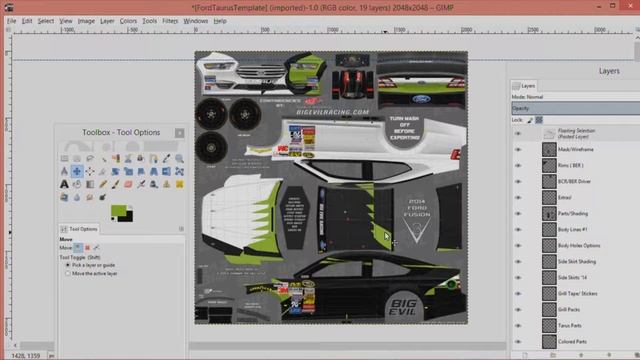The image size is (640, 360).
Task: Select the Eraser tool
Action: 128,184
